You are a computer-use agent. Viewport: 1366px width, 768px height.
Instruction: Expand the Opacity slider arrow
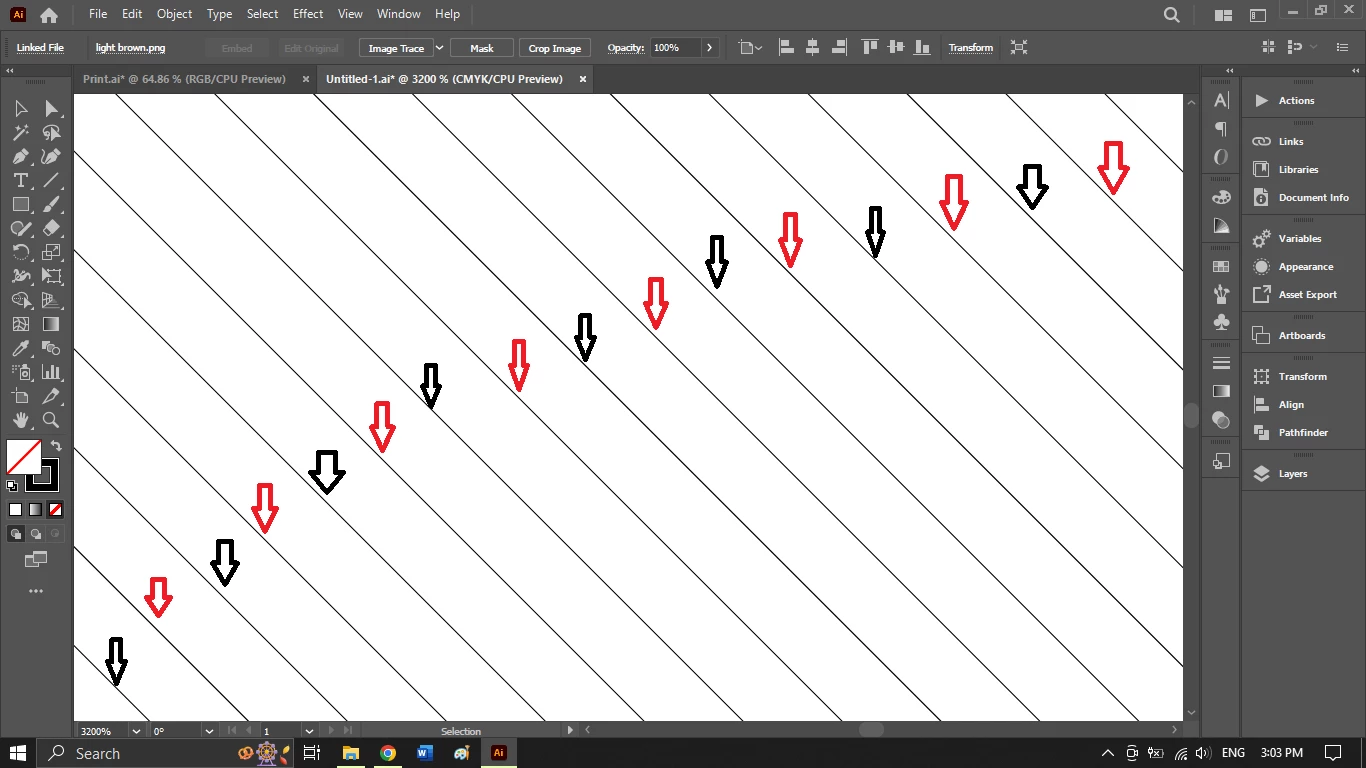[710, 48]
